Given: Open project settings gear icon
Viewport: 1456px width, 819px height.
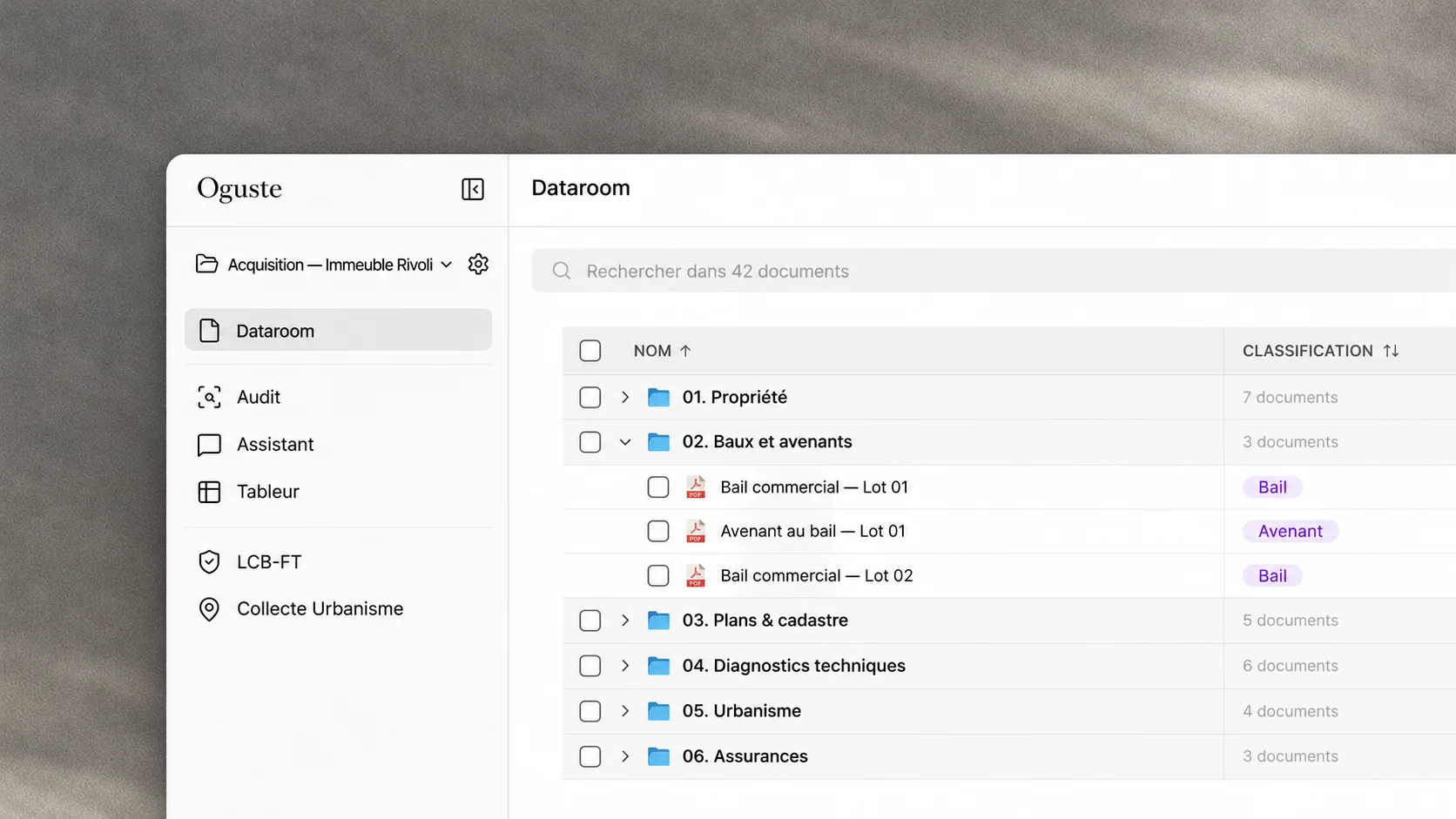Looking at the screenshot, I should (478, 264).
